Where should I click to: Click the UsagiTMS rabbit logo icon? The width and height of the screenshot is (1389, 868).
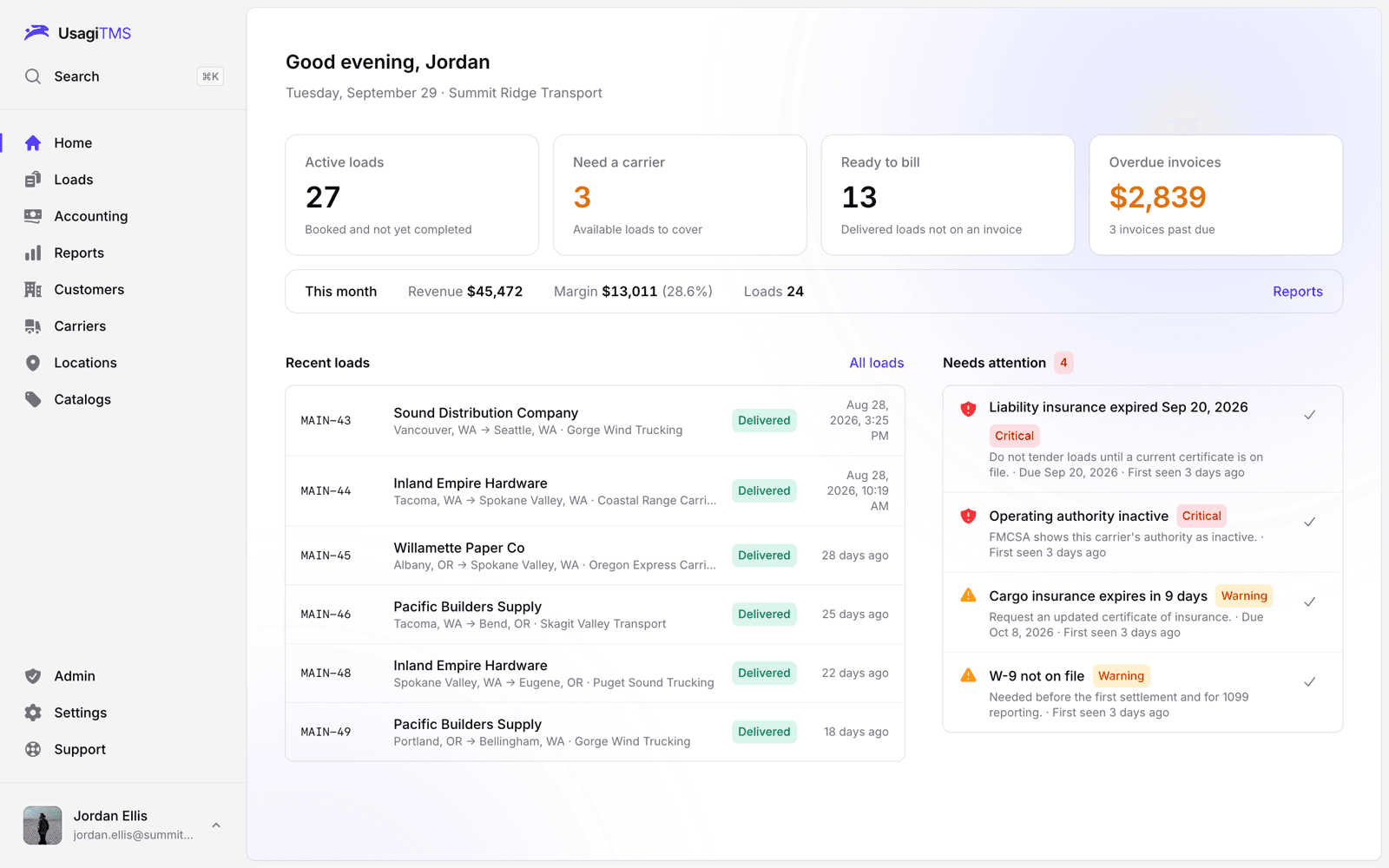36,33
